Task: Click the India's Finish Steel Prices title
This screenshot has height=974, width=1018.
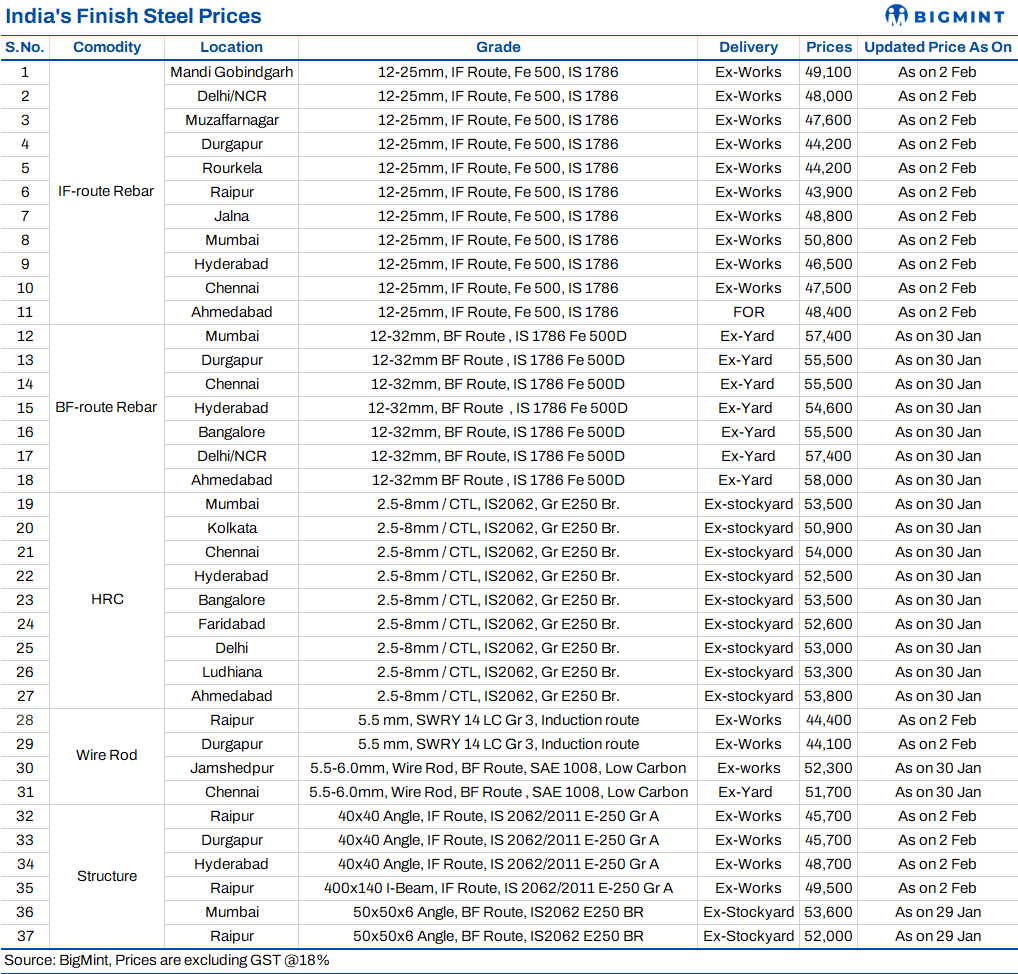Action: 134,16
